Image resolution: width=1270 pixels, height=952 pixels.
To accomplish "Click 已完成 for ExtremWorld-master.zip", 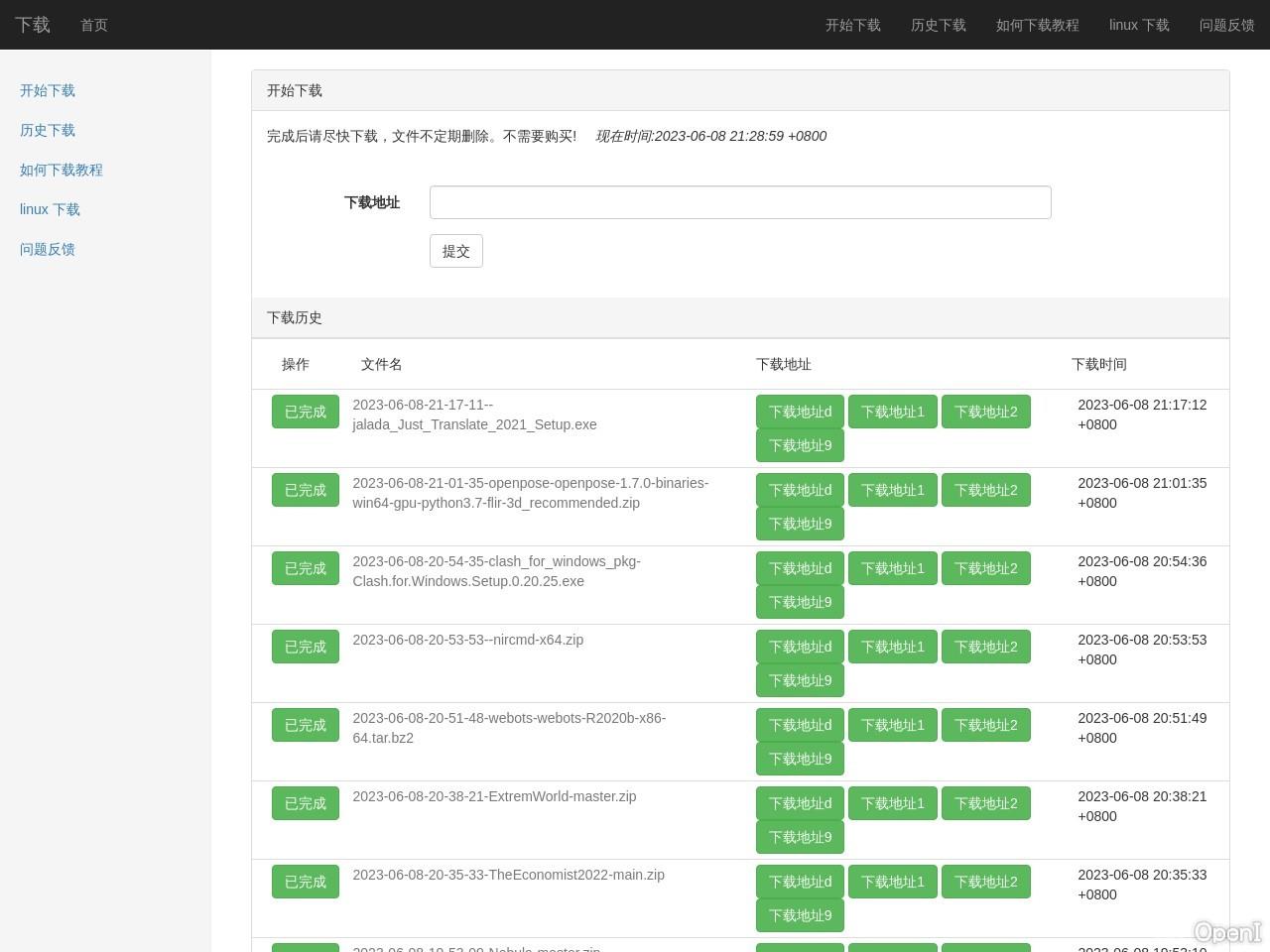I will (x=305, y=803).
